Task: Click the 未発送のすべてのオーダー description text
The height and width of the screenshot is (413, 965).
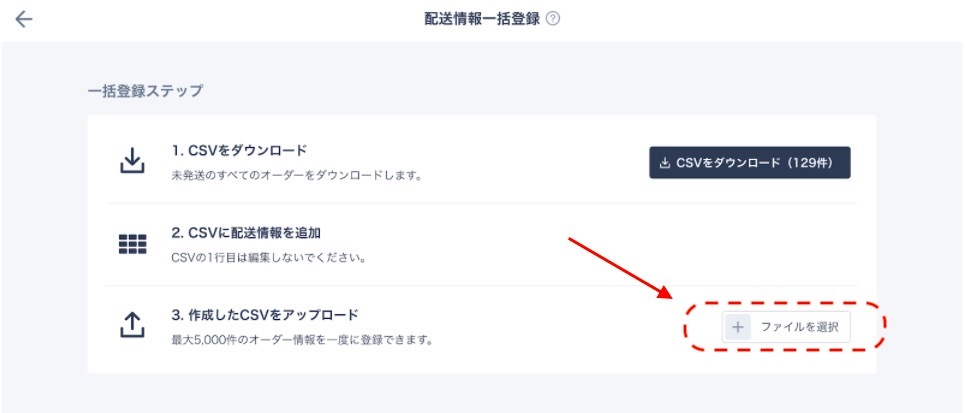Action: pos(296,175)
